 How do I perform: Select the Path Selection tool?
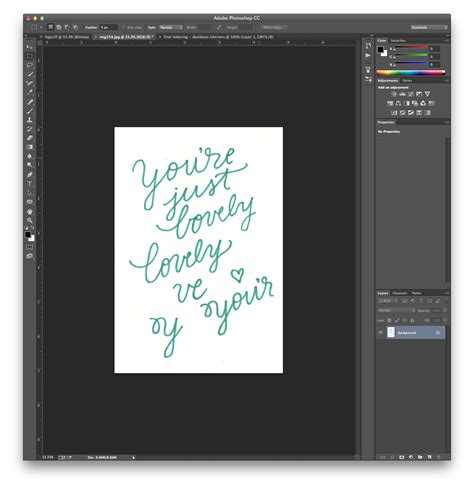point(30,193)
